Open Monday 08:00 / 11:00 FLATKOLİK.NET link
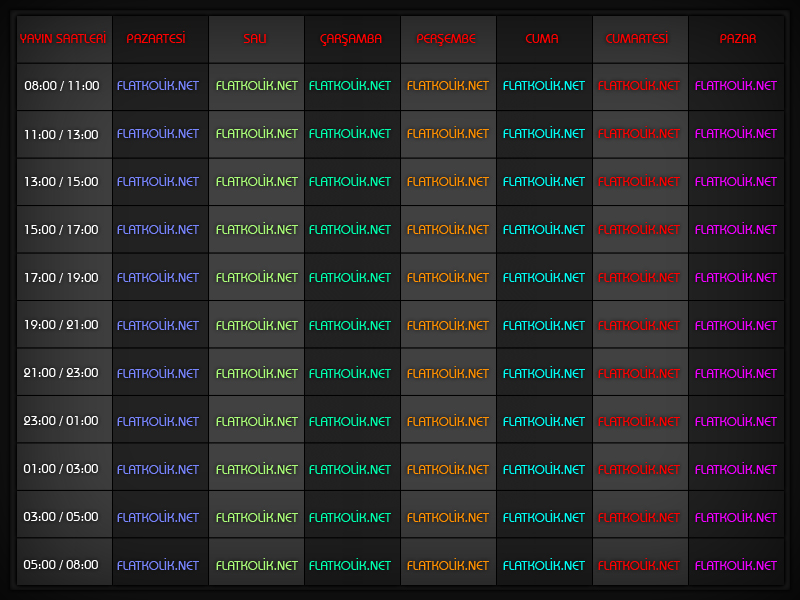Screen dimensions: 800x600 pos(158,85)
